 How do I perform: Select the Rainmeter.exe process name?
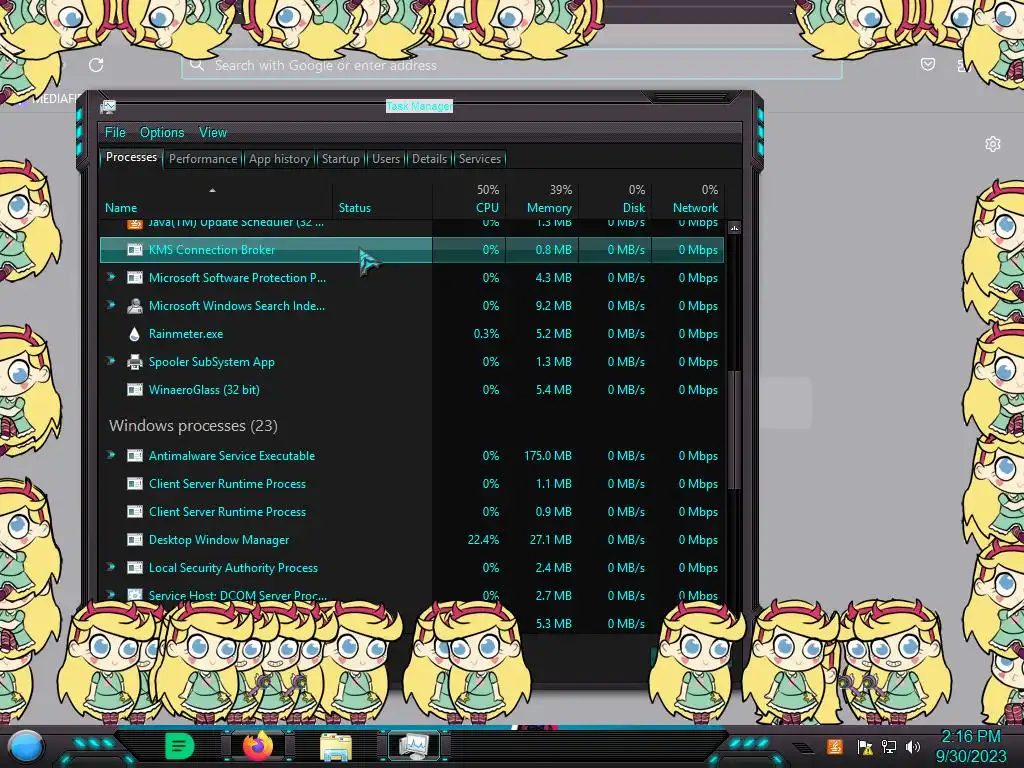pos(185,334)
